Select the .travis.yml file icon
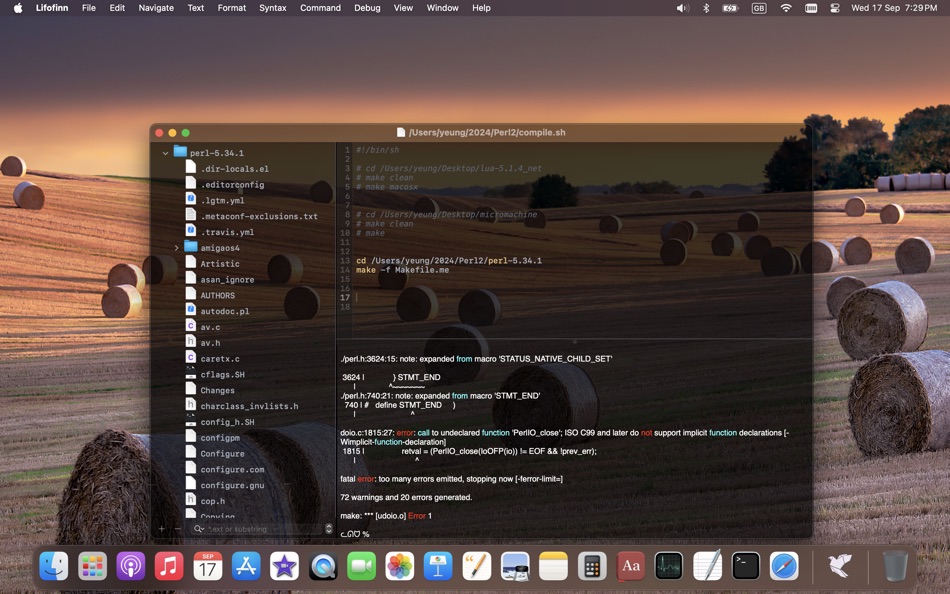Viewport: 950px width, 594px height. [190, 231]
